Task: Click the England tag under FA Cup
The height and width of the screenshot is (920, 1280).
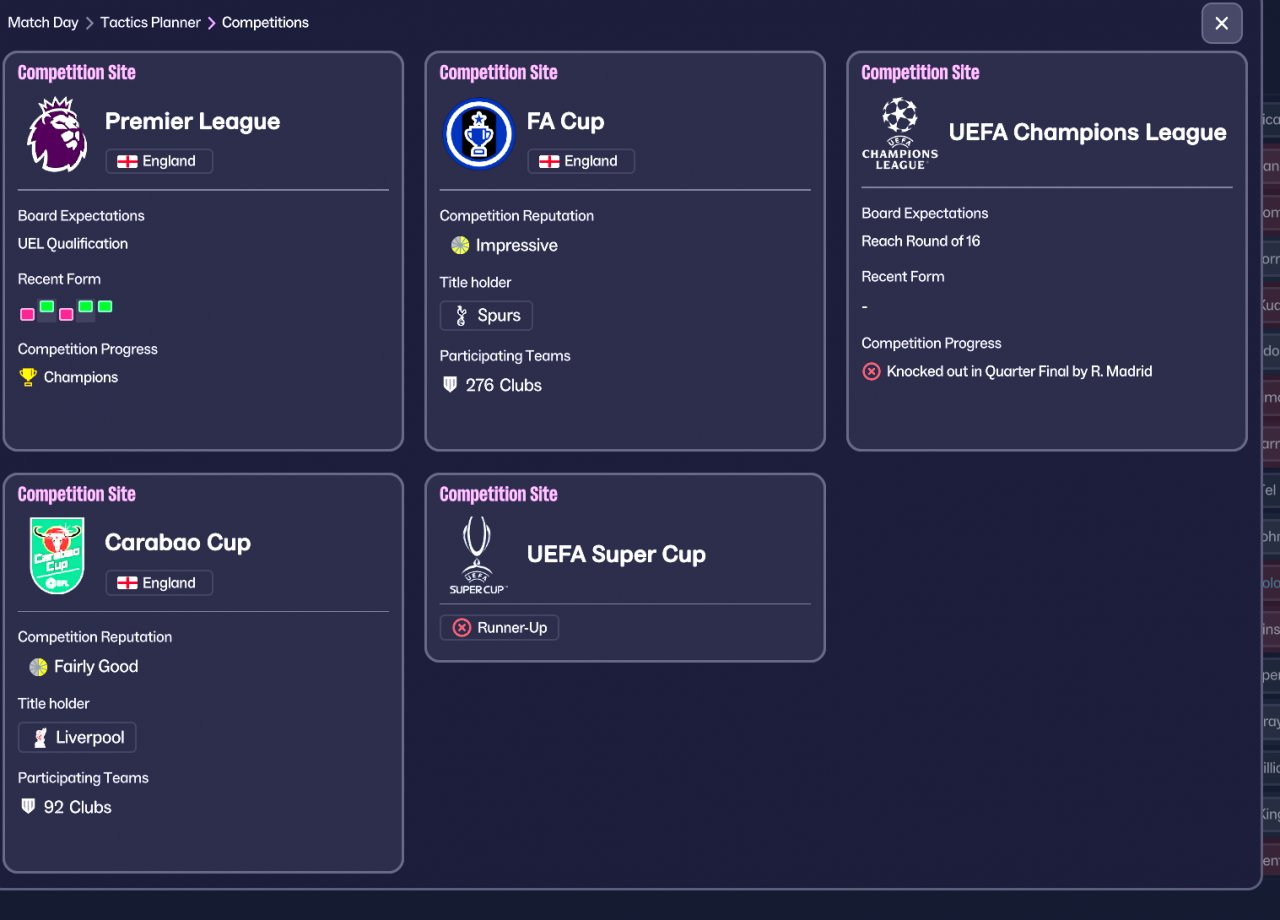Action: tap(580, 161)
